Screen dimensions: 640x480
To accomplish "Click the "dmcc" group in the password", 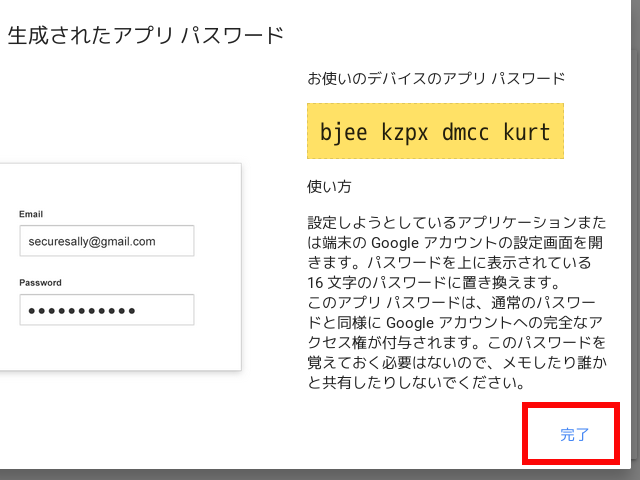I will coord(465,133).
